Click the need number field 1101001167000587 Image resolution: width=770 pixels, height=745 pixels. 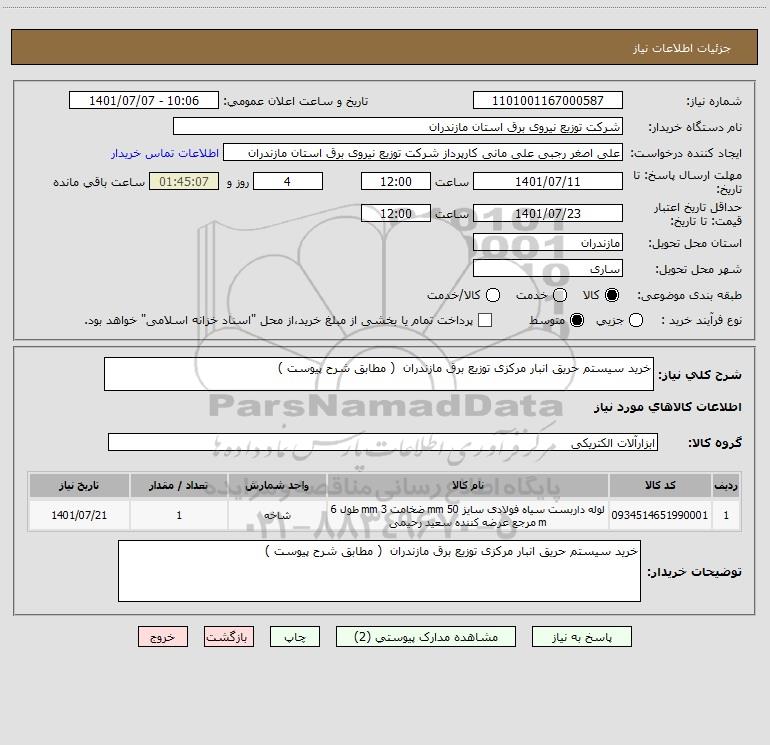[548, 100]
